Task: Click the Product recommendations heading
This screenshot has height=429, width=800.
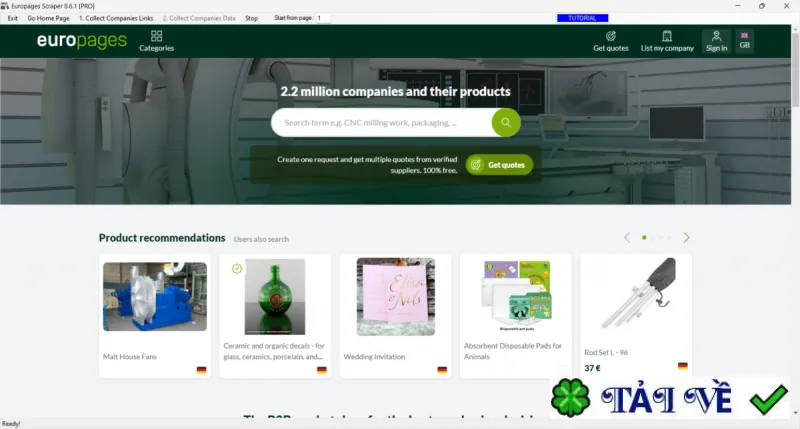Action: [x=162, y=238]
